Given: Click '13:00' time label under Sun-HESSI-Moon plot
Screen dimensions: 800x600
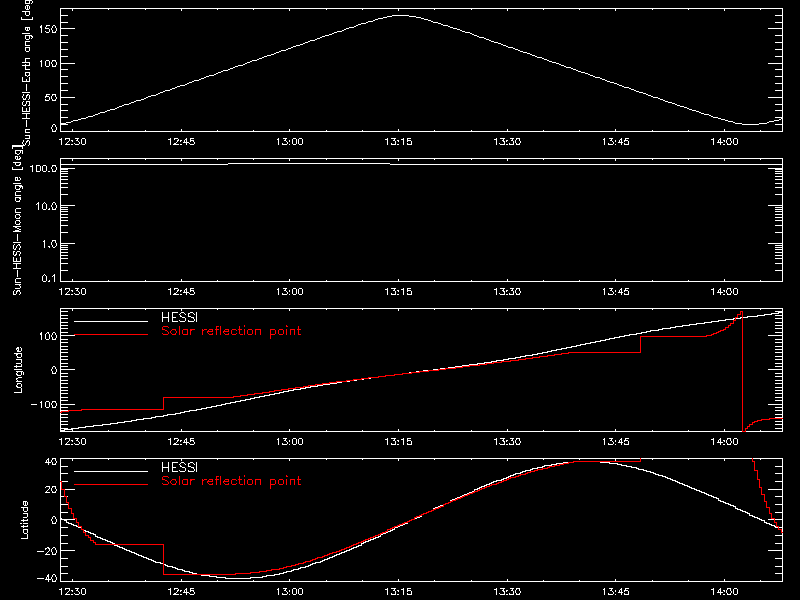Looking at the screenshot, I should (290, 291).
